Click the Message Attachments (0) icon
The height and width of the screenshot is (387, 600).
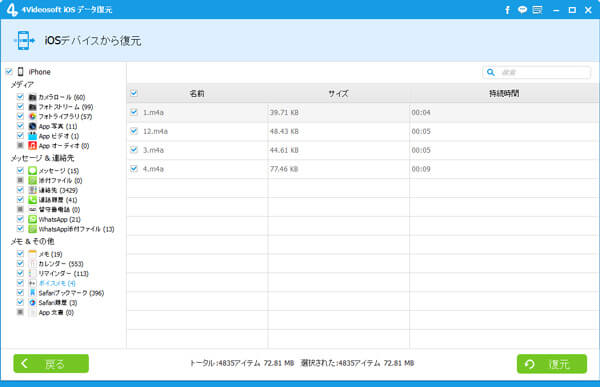click(x=33, y=180)
